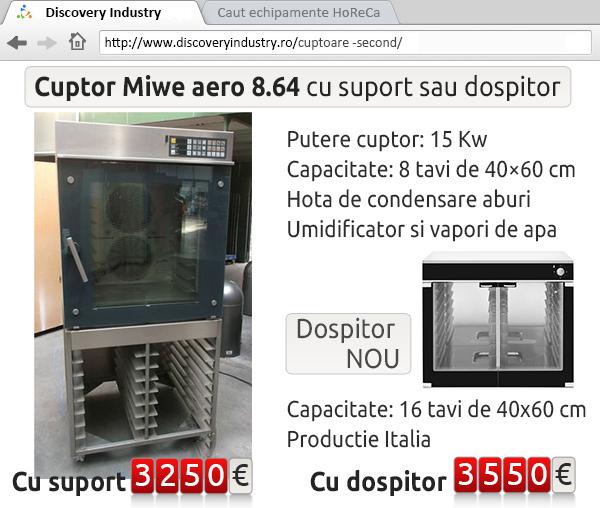Viewport: 600px width, 508px height.
Task: Click the browser forward arrow
Action: 47,43
